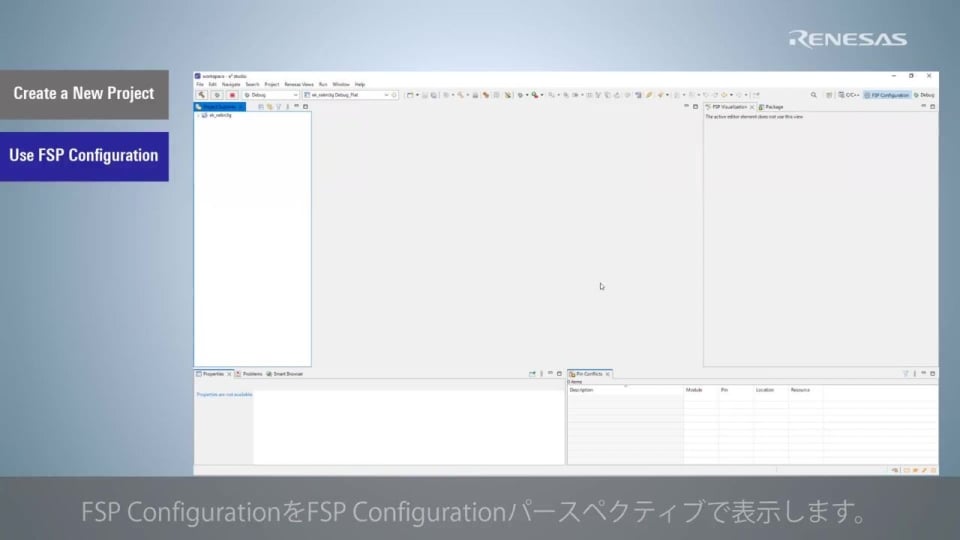This screenshot has width=960, height=540.
Task: Open the Properties view menu
Action: pos(541,373)
